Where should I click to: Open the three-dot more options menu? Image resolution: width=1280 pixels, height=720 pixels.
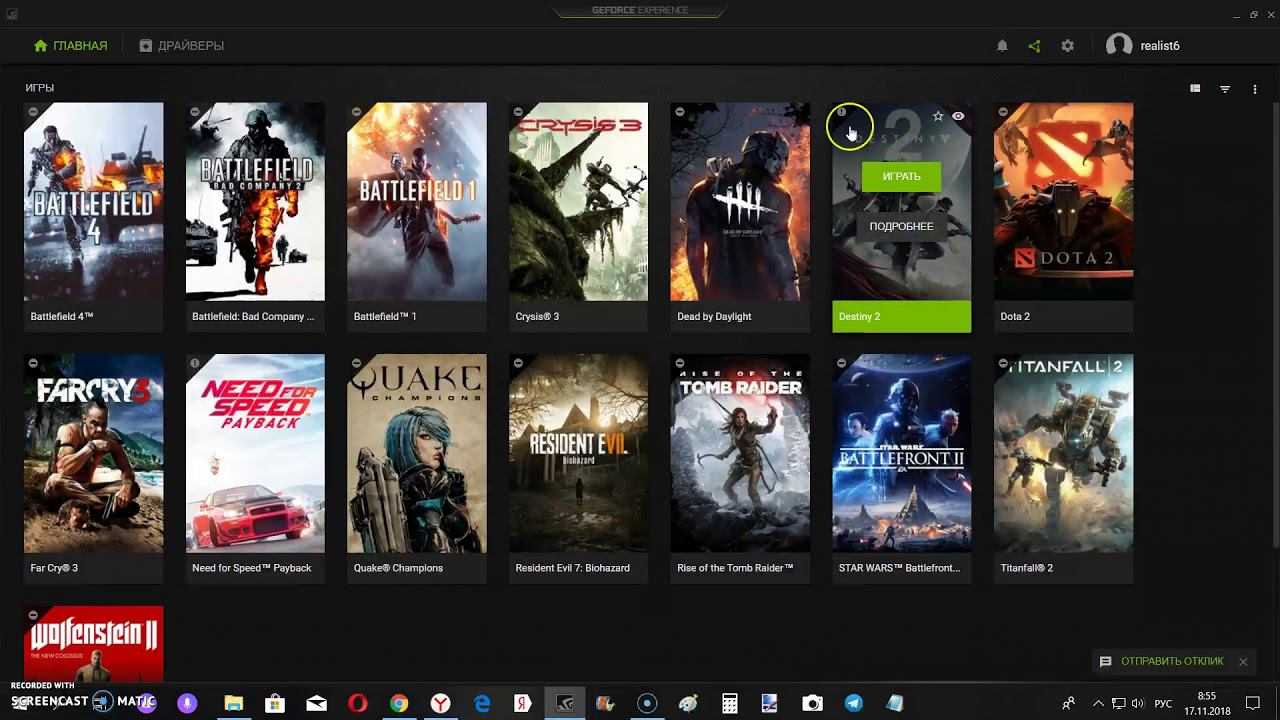click(1255, 89)
